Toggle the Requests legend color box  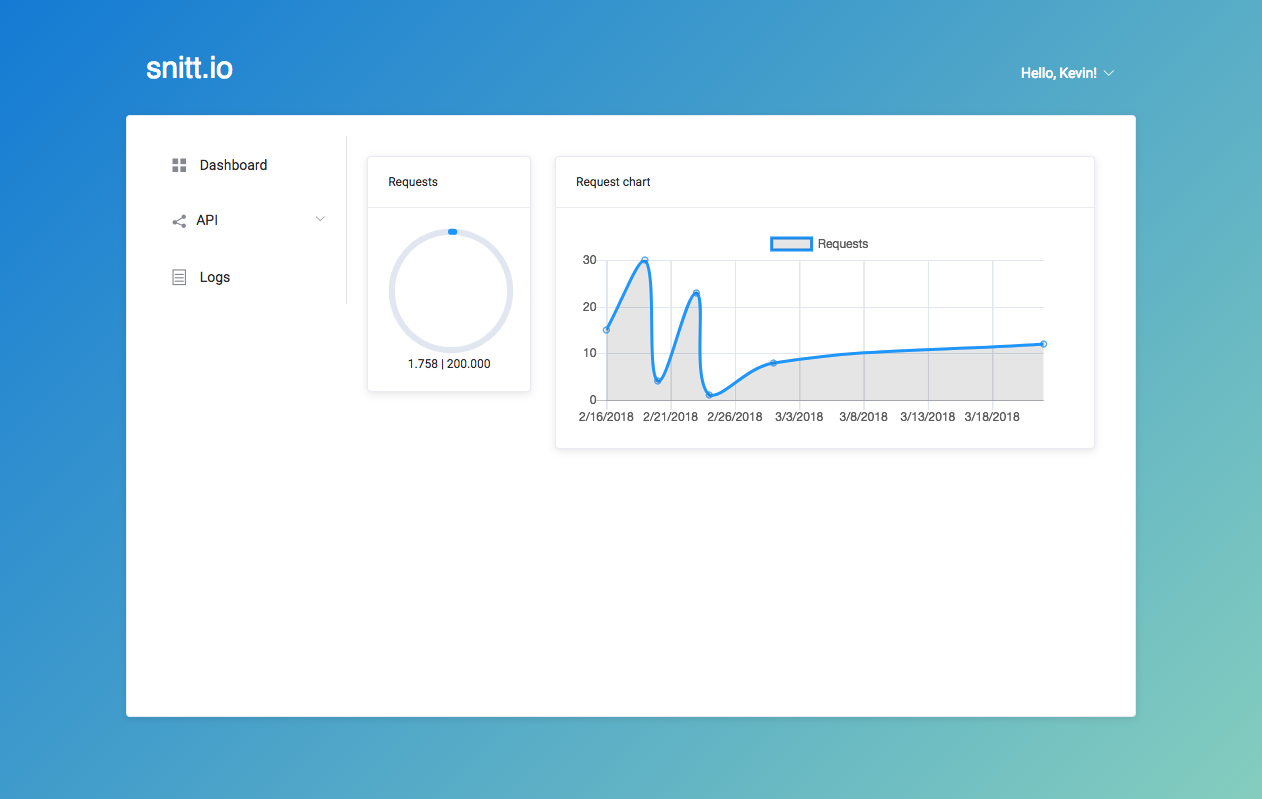tap(791, 244)
